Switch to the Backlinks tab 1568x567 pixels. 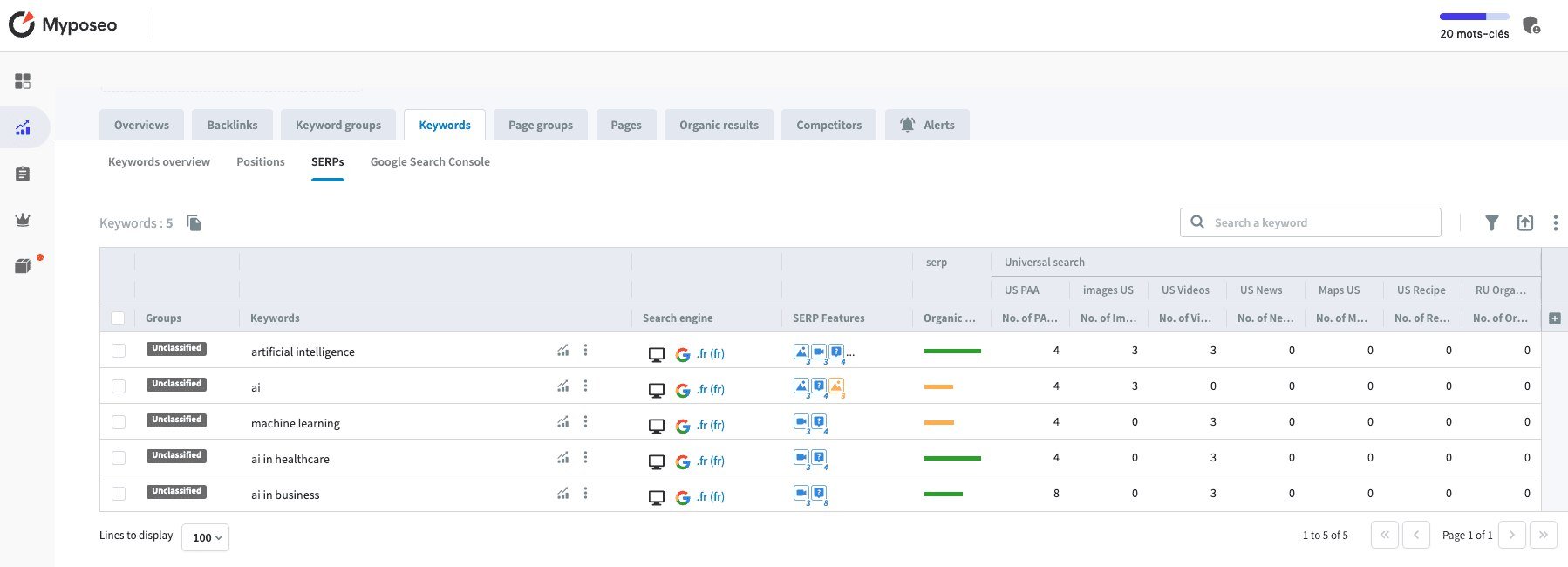coord(232,125)
